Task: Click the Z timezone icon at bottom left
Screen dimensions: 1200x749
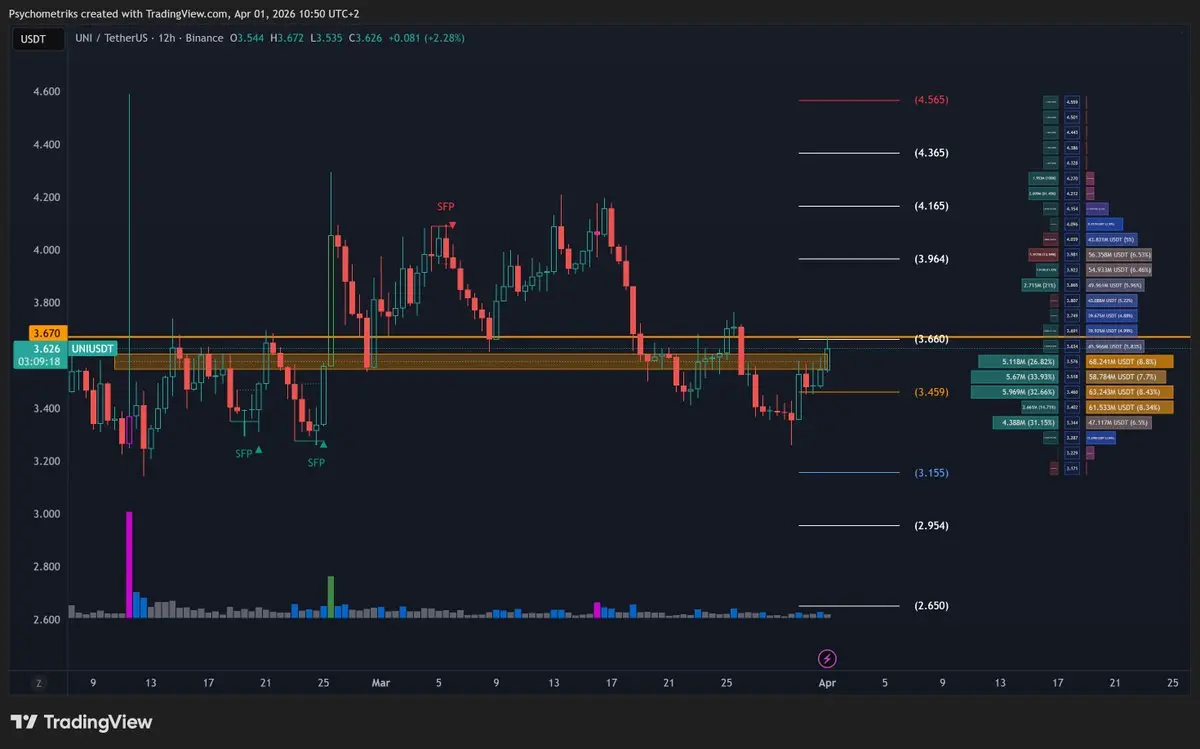Action: [38, 683]
